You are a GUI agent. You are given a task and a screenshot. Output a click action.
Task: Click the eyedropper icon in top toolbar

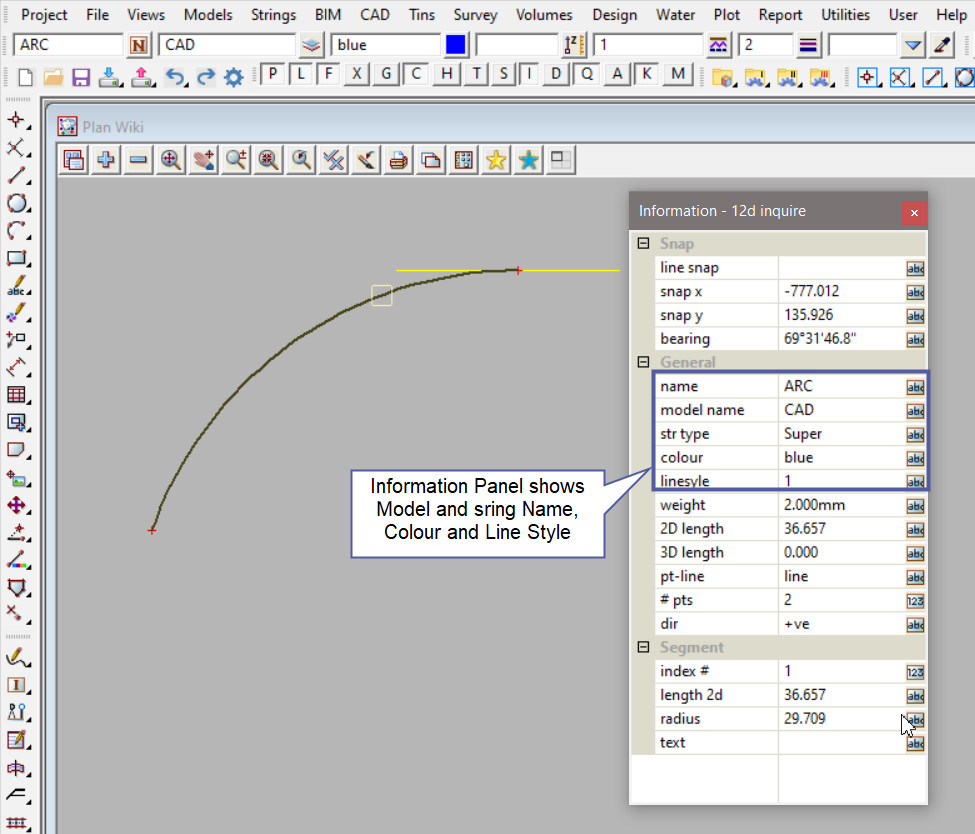click(x=941, y=45)
